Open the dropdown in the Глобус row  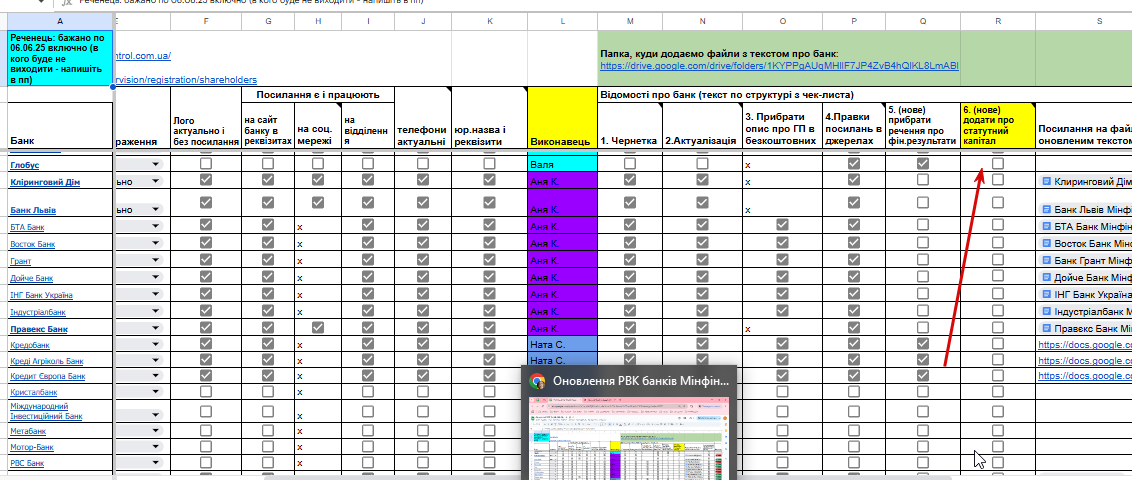click(155, 165)
